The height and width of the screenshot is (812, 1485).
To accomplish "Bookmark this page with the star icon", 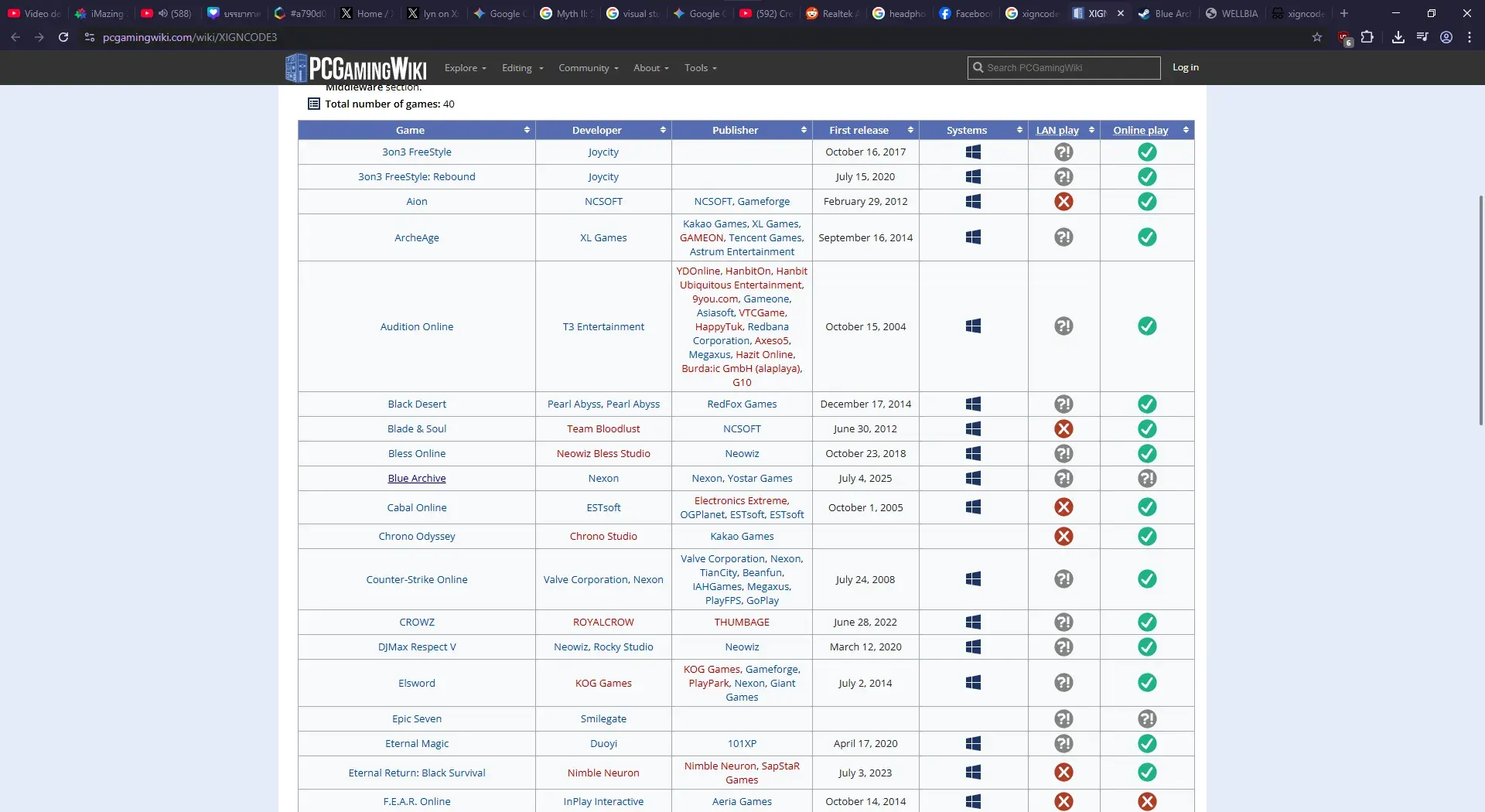I will pyautogui.click(x=1317, y=37).
